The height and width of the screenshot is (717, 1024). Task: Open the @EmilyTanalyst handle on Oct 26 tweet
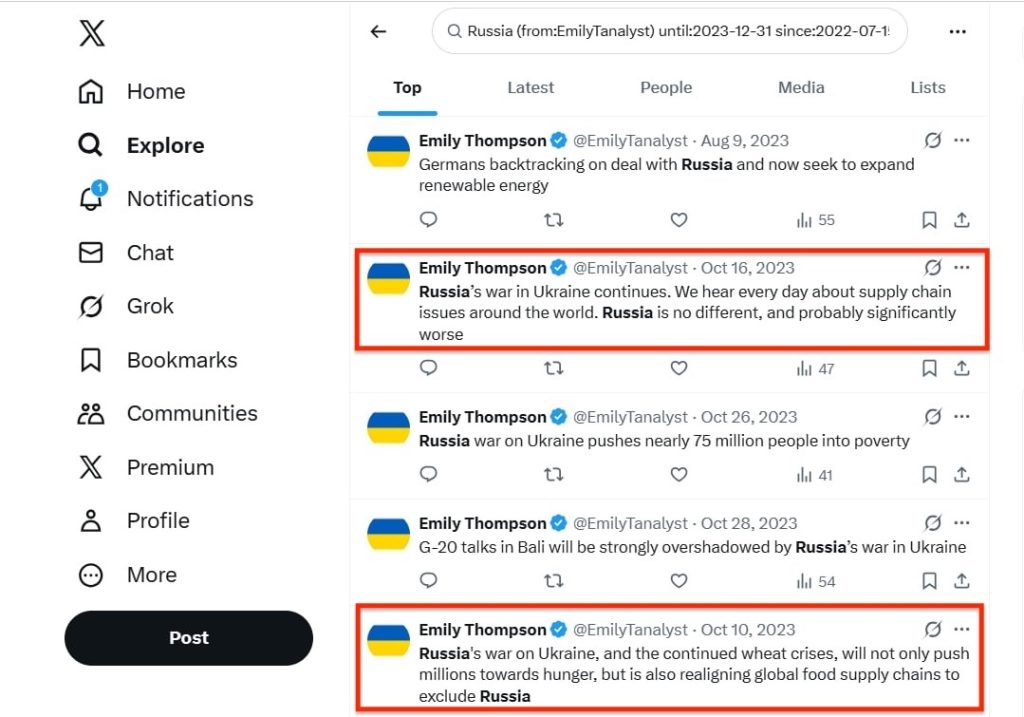(x=630, y=417)
